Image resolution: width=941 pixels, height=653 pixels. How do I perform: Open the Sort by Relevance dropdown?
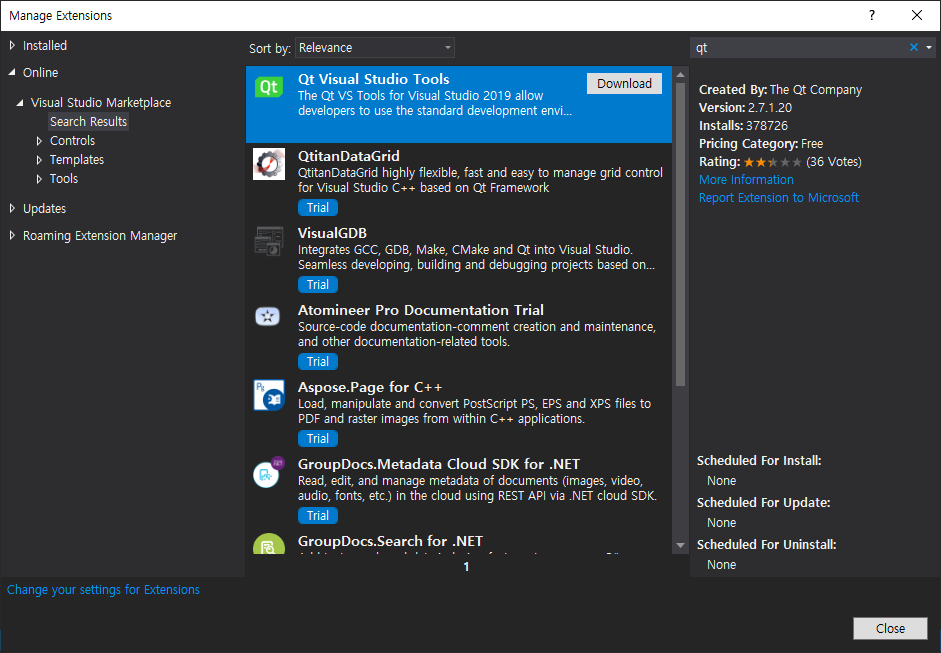374,47
